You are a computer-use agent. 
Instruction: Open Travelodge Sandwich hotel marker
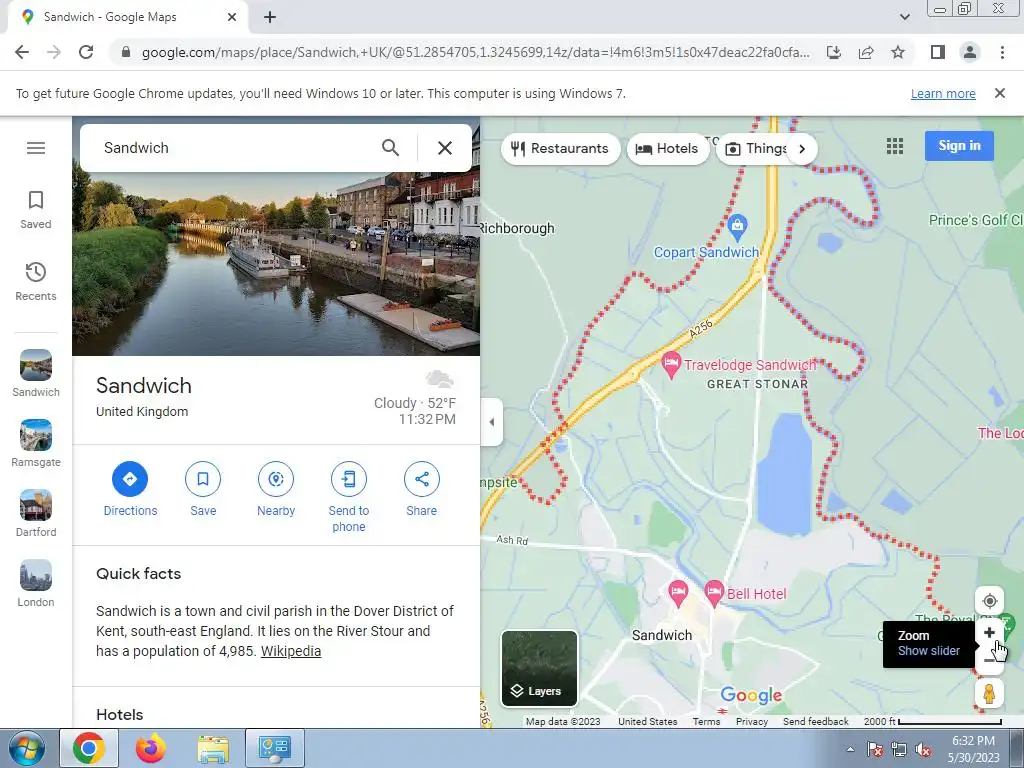(x=671, y=365)
